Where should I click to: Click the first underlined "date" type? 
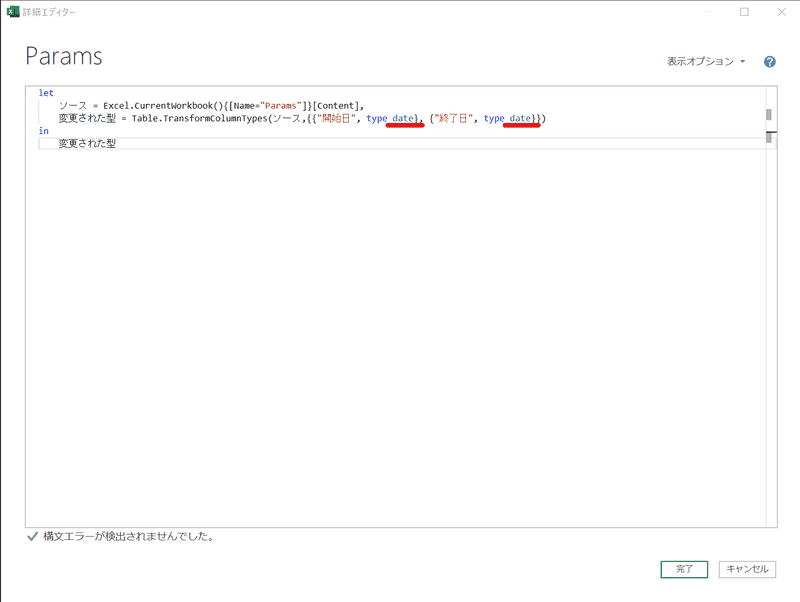tap(404, 119)
